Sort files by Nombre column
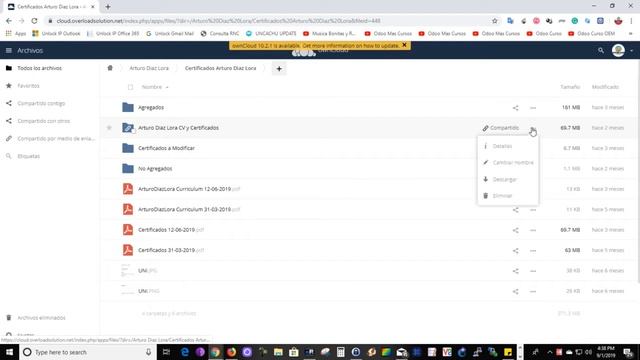The height and width of the screenshot is (360, 640). 152,87
